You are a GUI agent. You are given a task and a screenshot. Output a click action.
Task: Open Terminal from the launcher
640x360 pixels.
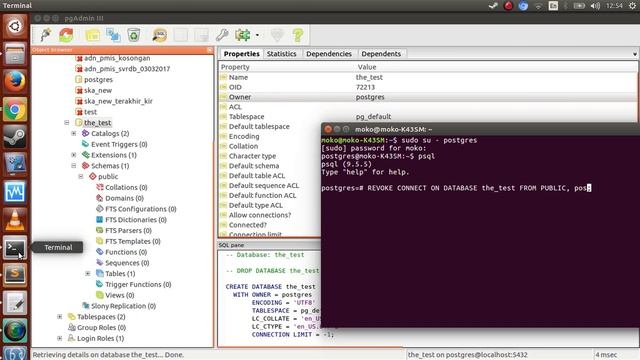tap(15, 247)
